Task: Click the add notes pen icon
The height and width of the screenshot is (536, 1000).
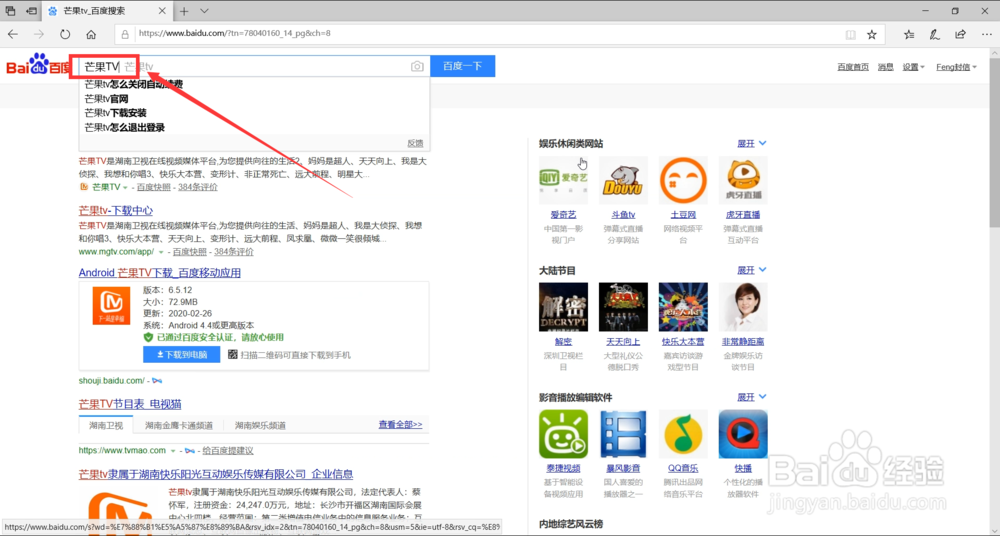Action: (935, 34)
